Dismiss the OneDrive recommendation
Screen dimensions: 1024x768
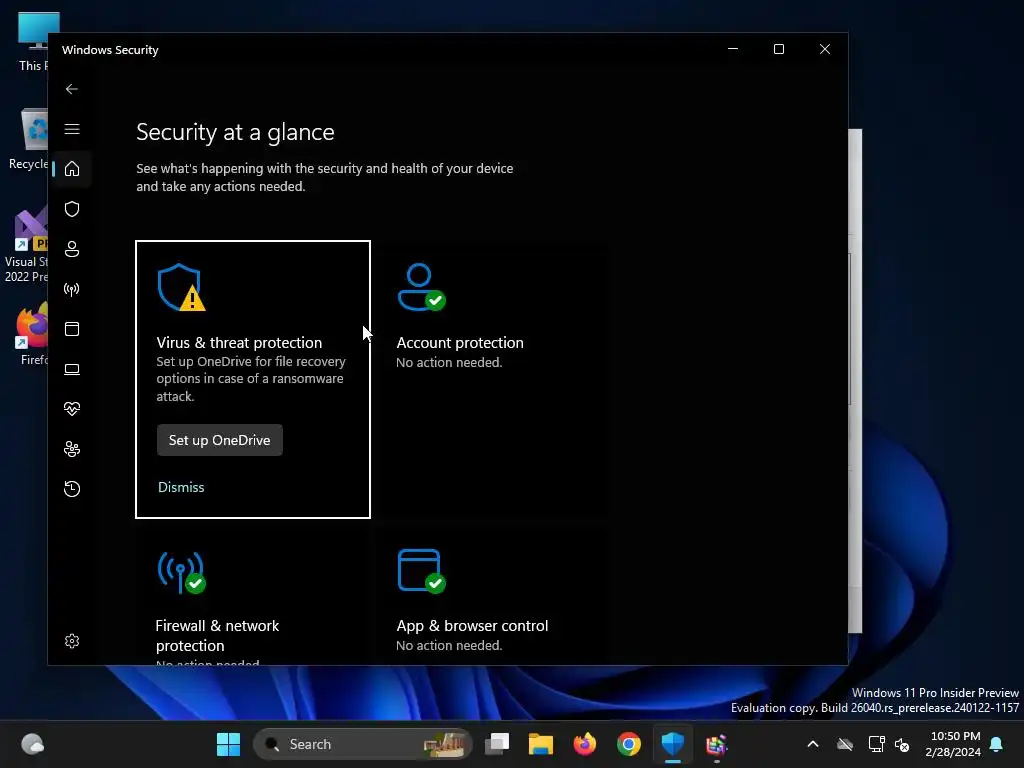coord(181,487)
